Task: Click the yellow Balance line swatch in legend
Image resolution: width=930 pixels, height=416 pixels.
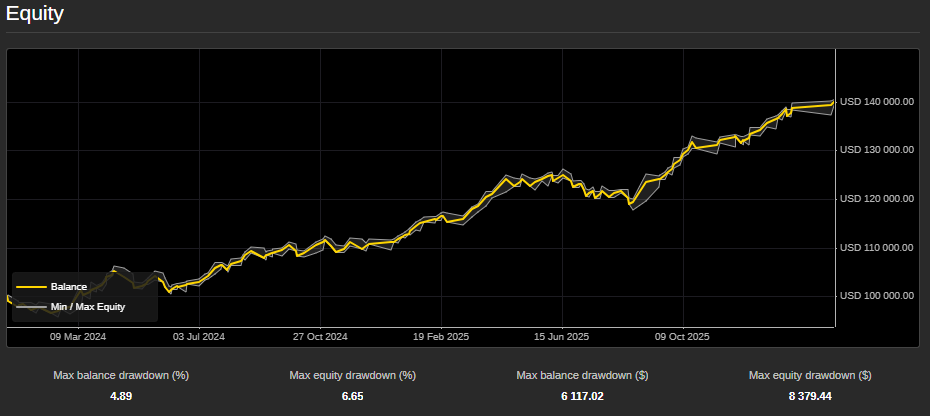Action: 30,287
